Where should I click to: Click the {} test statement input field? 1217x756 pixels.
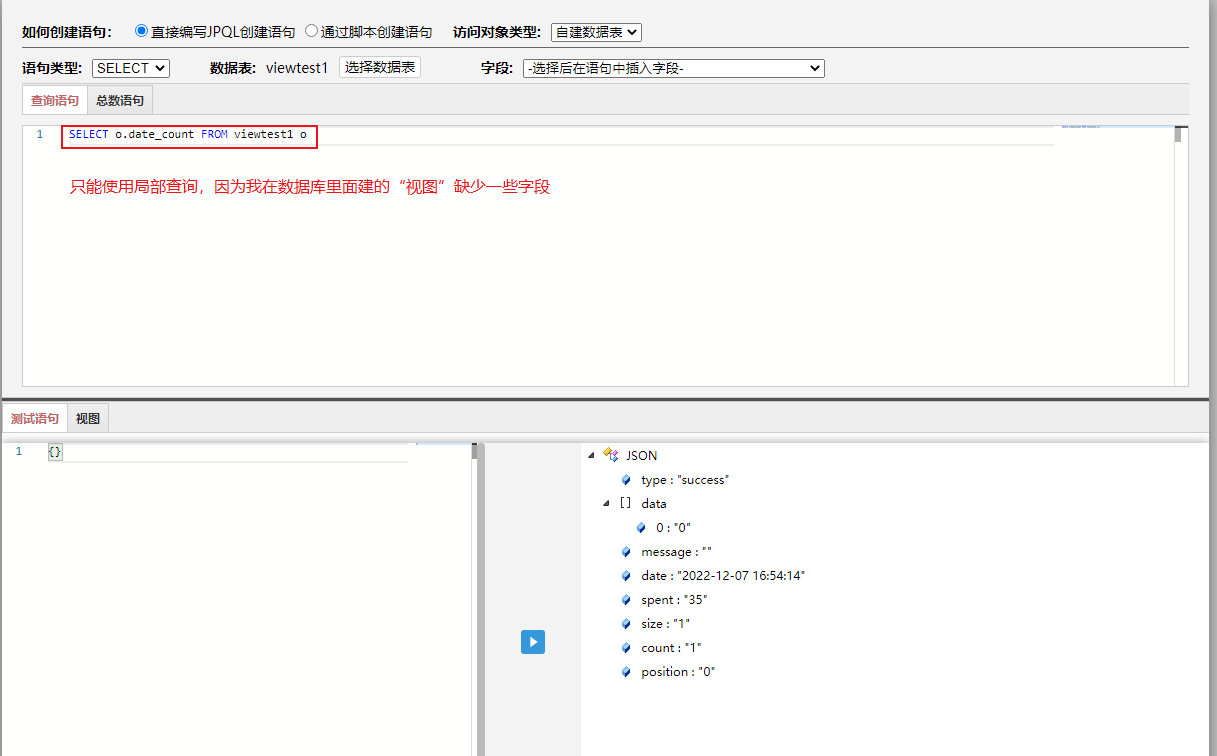click(x=55, y=451)
